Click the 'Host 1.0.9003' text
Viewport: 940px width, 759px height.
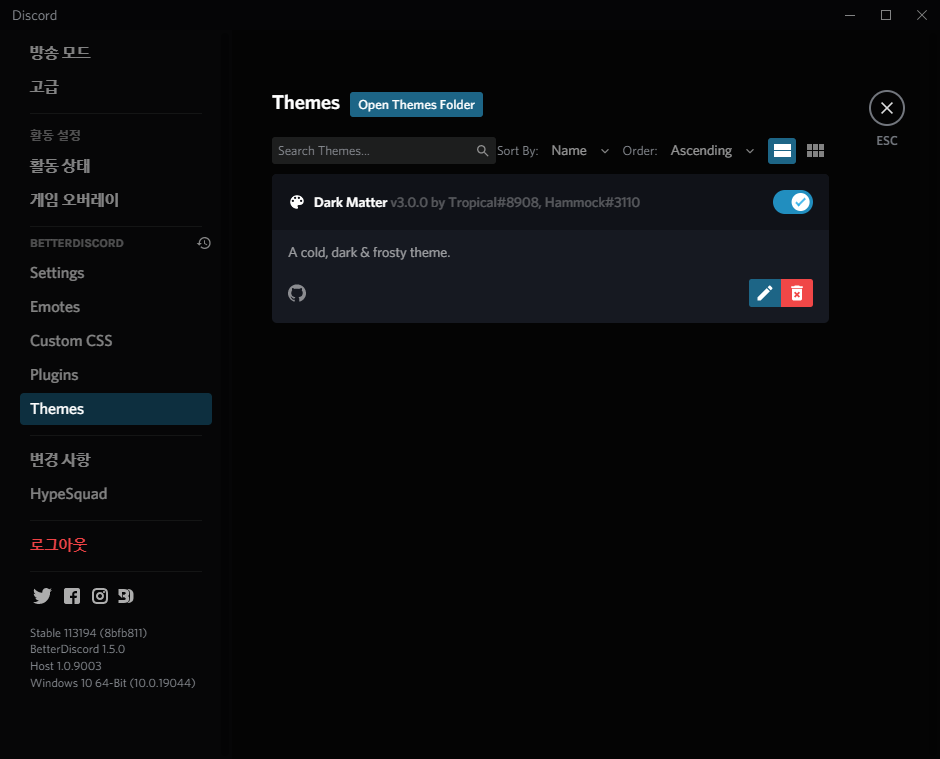point(66,666)
